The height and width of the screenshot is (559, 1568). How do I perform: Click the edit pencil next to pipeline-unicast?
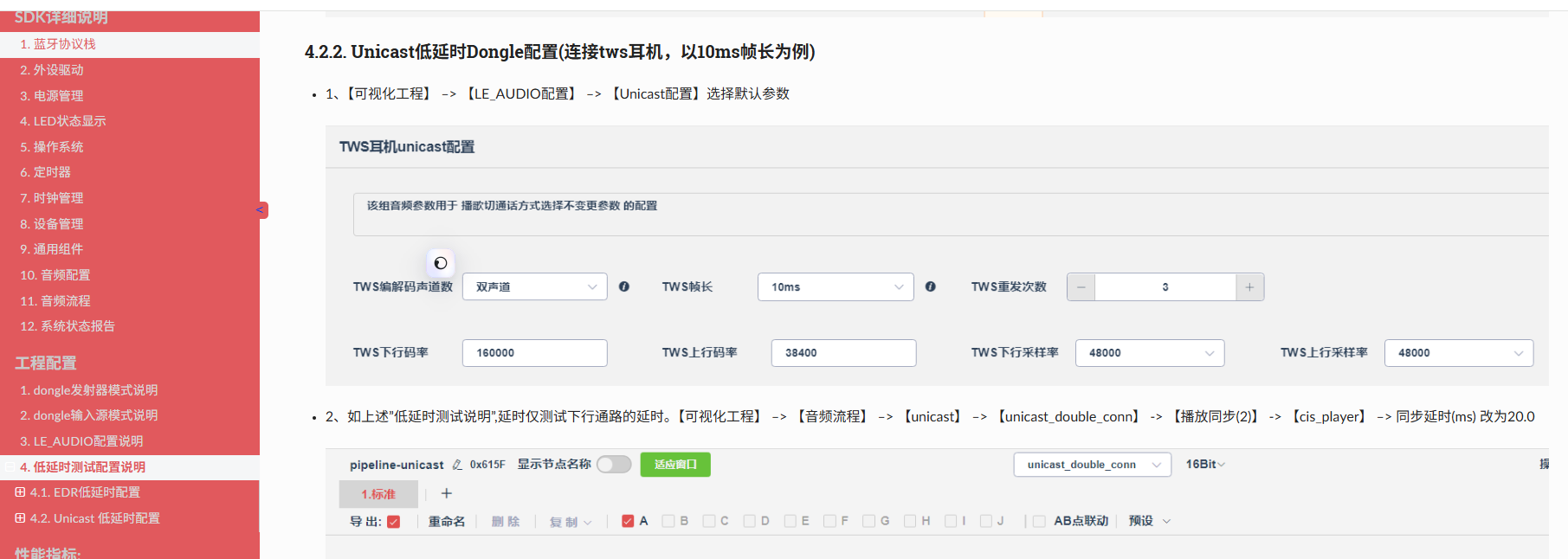(x=457, y=465)
